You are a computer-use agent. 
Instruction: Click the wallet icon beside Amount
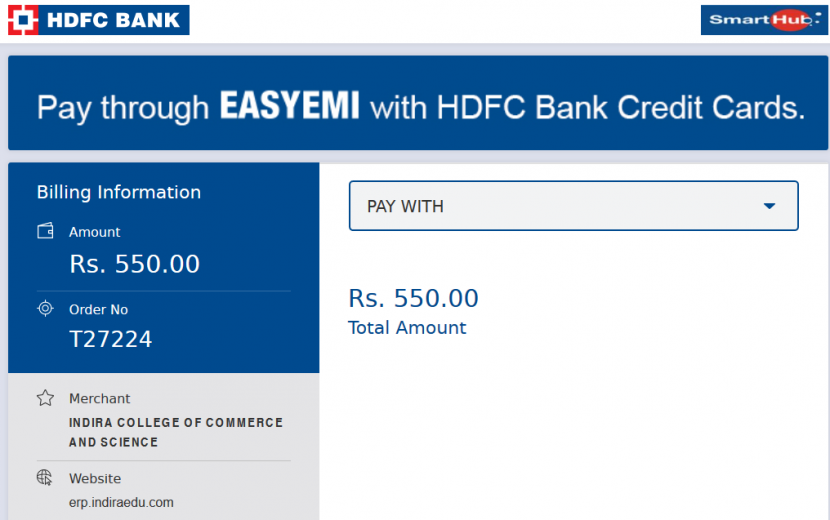45,231
